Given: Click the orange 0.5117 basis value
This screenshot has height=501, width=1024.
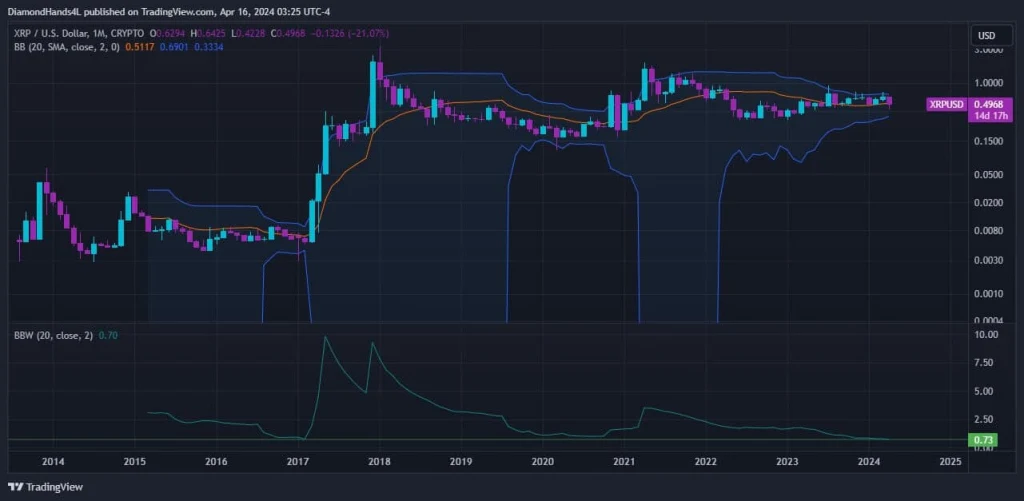Looking at the screenshot, I should [140, 48].
